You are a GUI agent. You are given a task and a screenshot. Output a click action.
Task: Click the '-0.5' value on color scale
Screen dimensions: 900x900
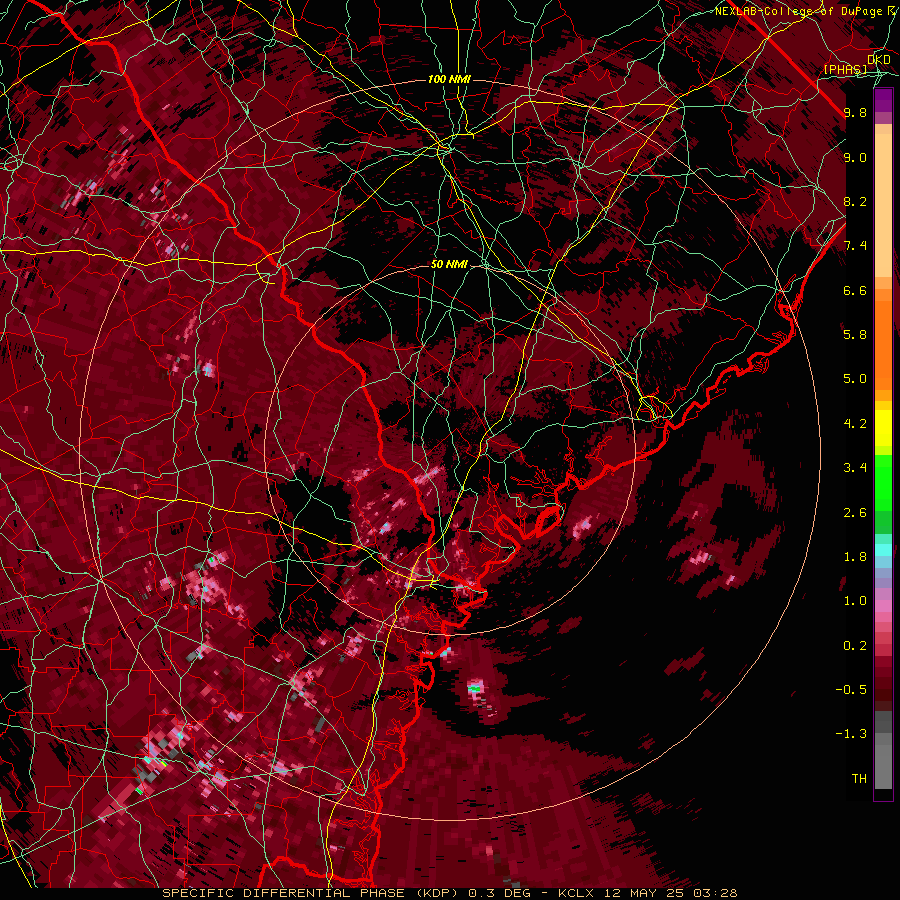[851, 690]
